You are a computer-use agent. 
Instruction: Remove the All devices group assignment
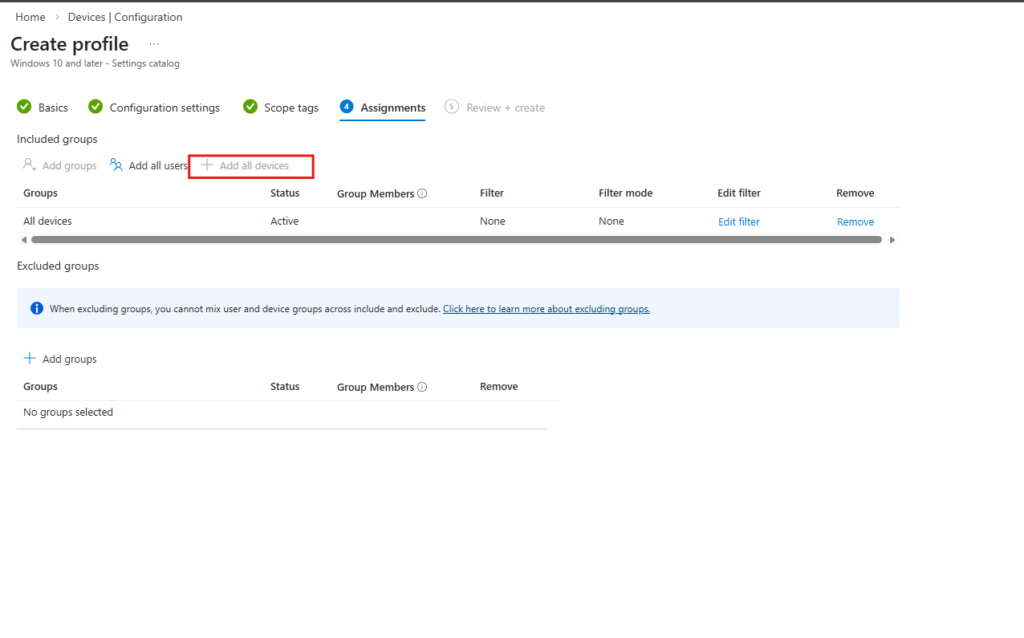[x=855, y=222]
